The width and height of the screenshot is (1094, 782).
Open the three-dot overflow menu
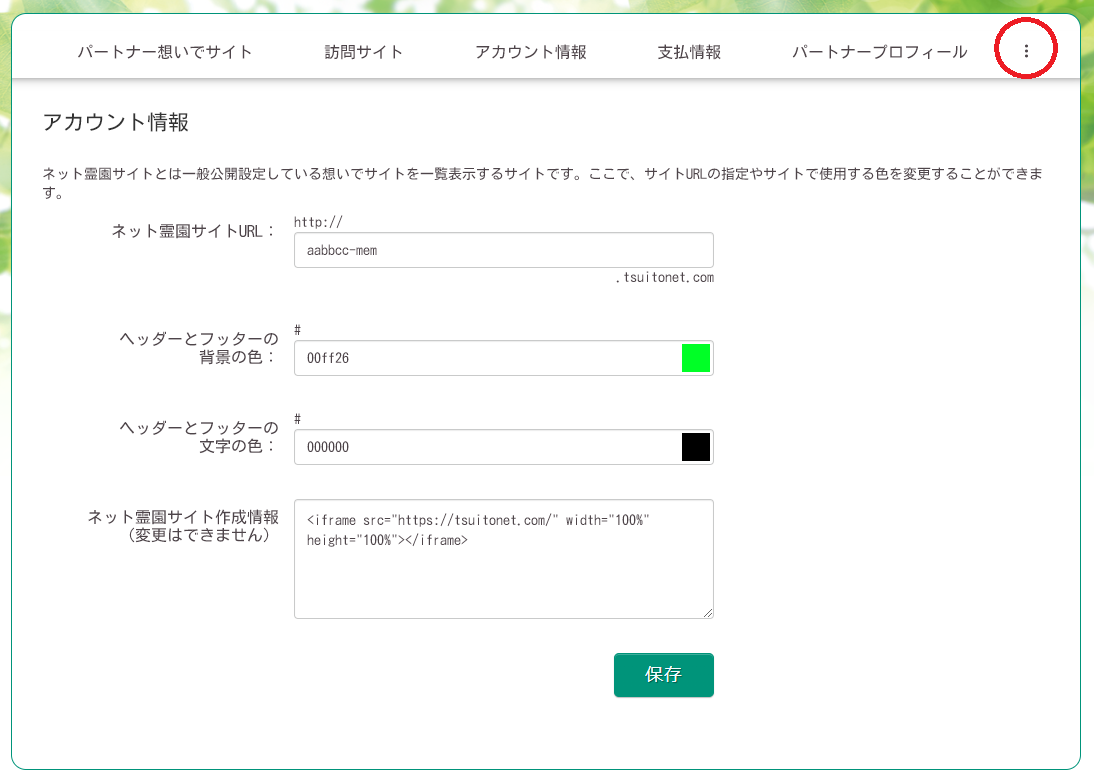tap(1025, 52)
